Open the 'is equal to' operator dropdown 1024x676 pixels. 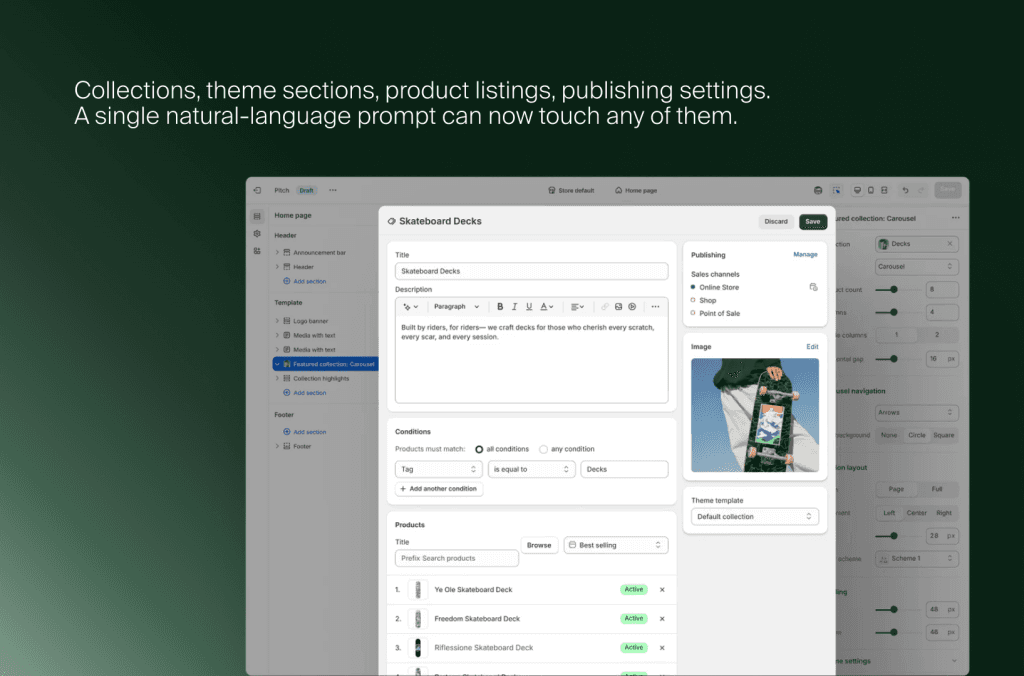(531, 469)
